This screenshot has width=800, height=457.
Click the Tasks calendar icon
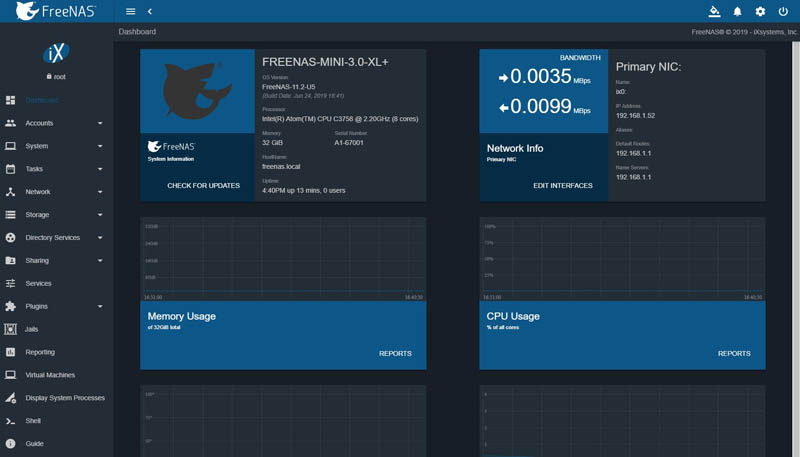pos(10,169)
